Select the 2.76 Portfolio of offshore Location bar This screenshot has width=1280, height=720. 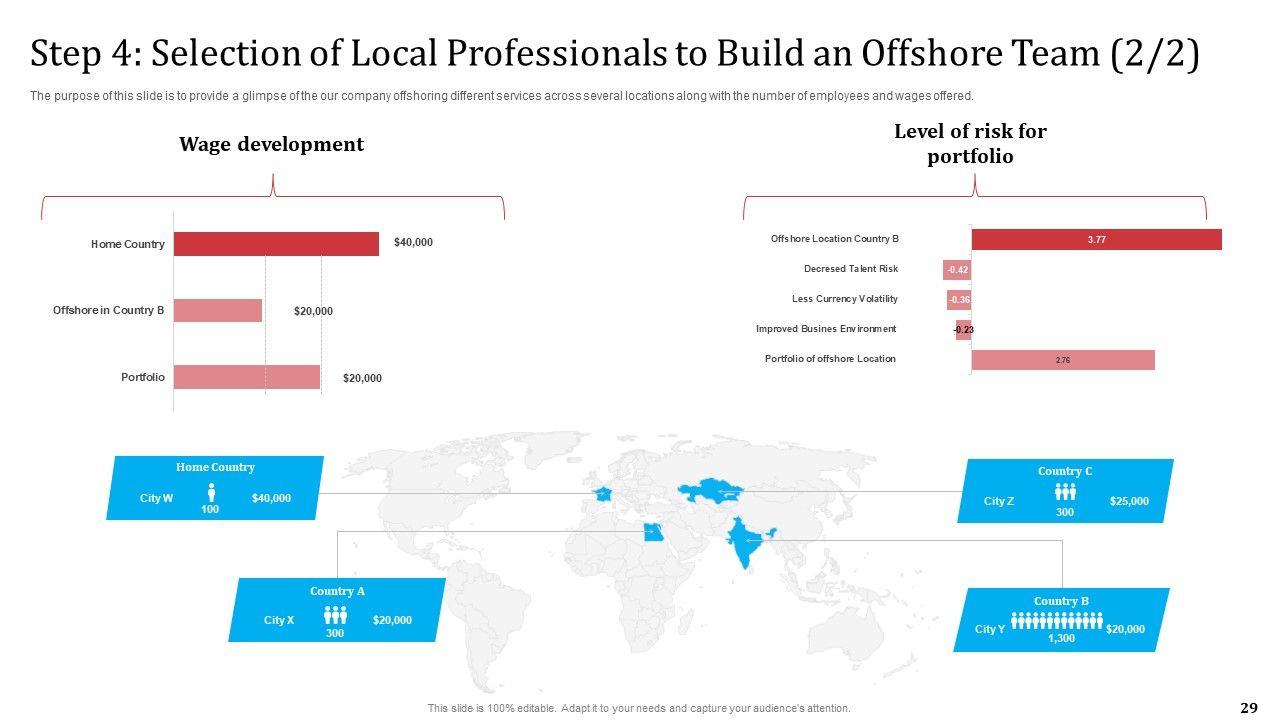point(1063,360)
